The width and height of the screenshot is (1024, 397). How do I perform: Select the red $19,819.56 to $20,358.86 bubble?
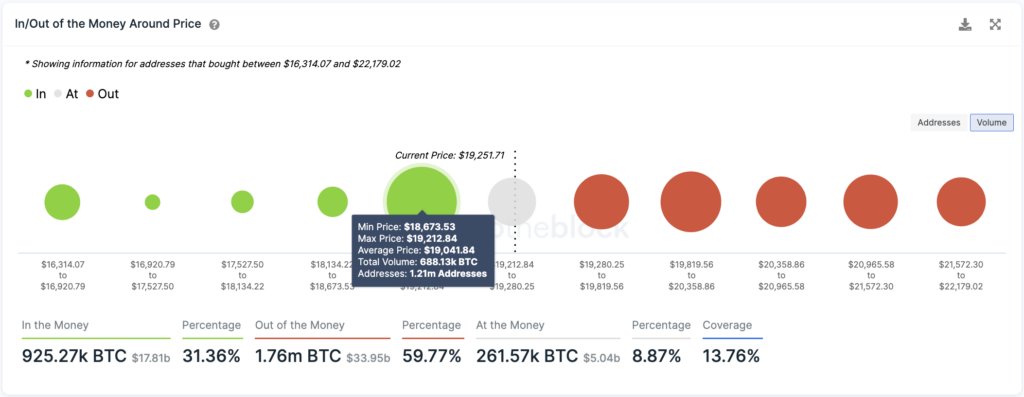(691, 202)
